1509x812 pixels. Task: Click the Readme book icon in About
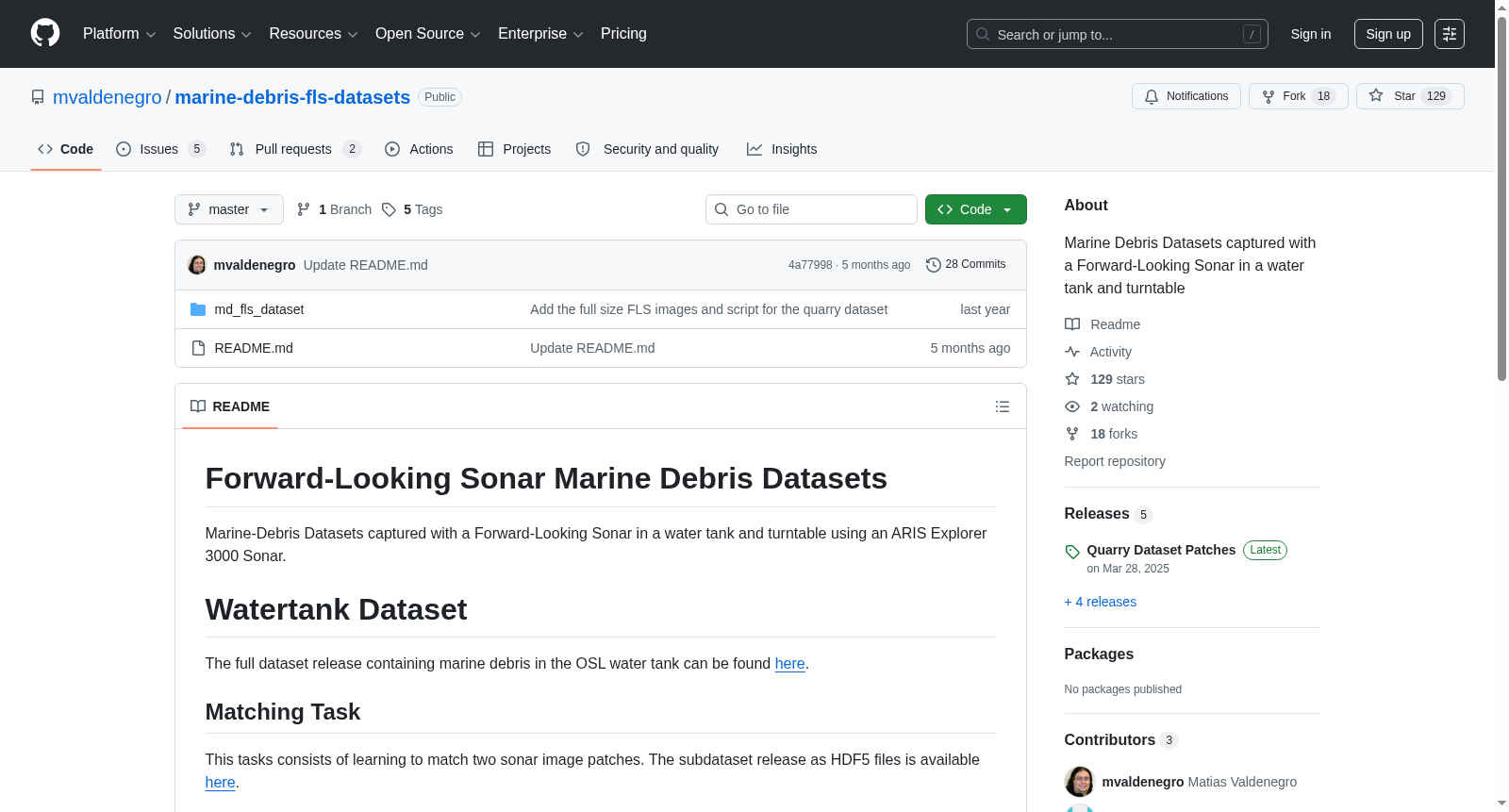1072,324
